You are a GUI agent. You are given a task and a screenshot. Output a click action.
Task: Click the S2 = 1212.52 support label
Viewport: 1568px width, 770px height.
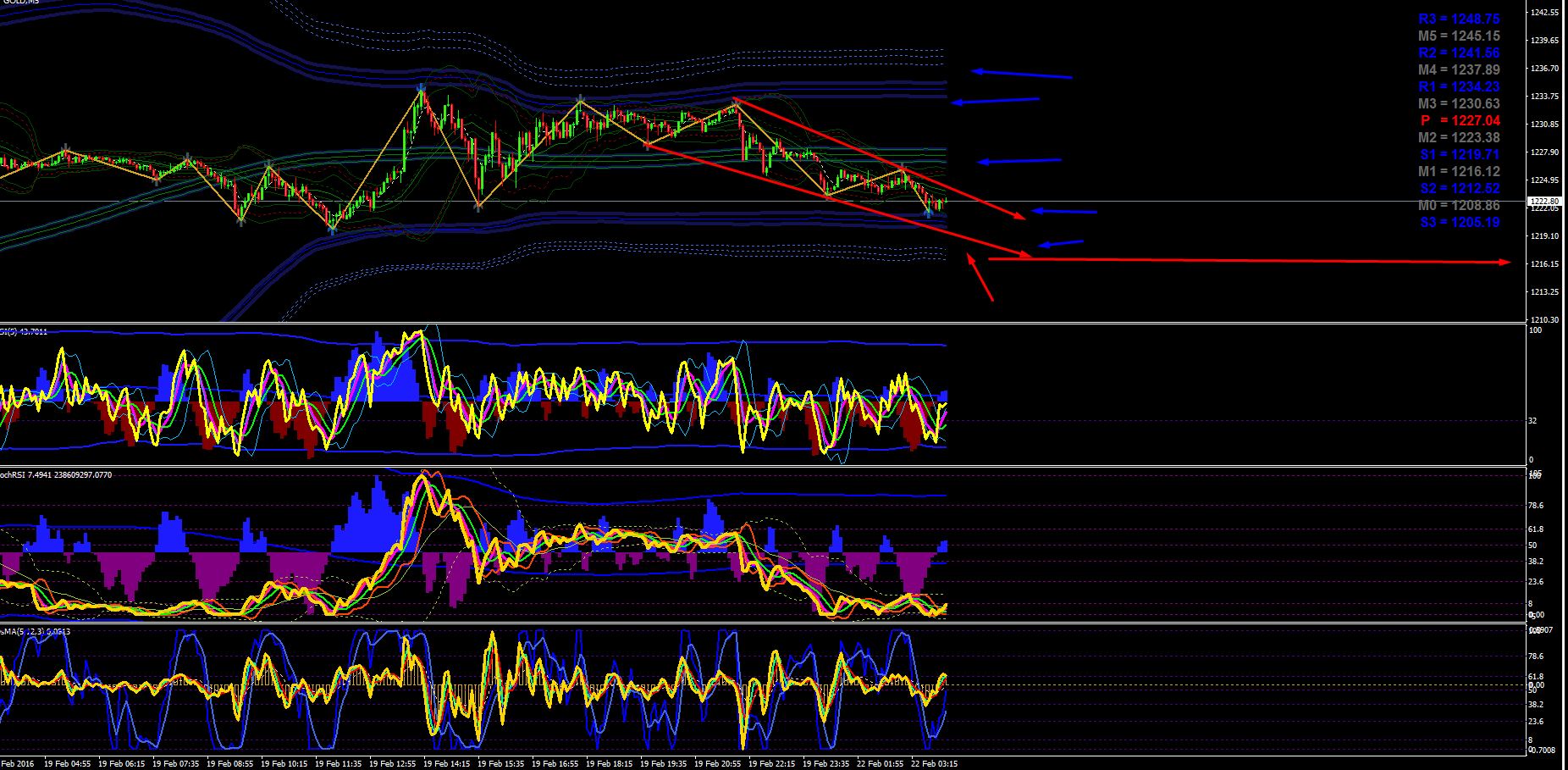[x=1460, y=188]
